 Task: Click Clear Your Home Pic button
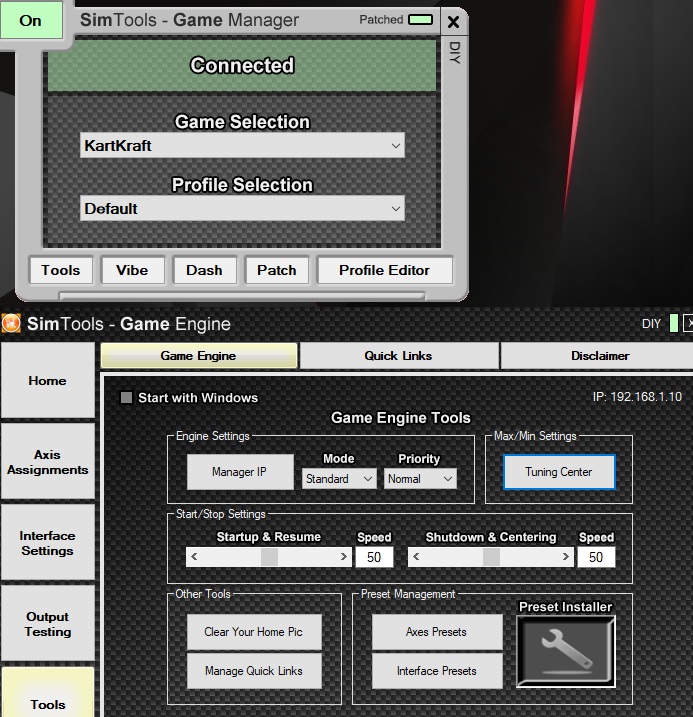[x=254, y=632]
